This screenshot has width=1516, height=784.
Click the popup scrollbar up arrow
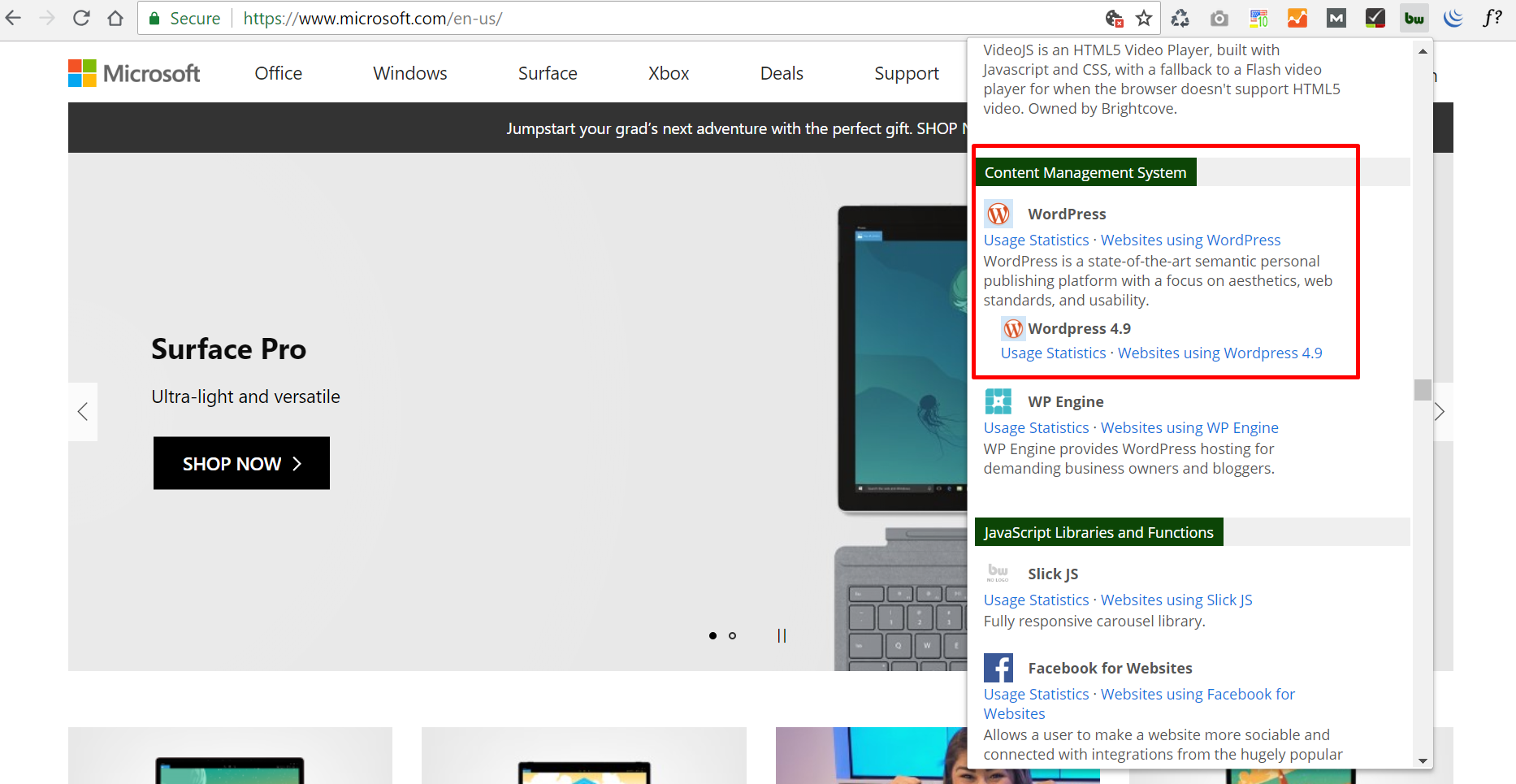(x=1423, y=51)
